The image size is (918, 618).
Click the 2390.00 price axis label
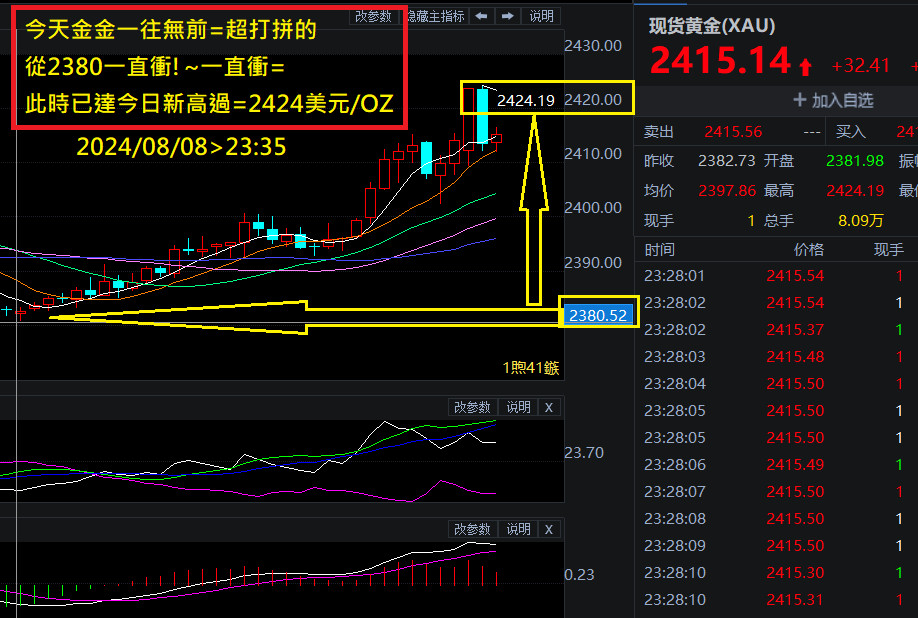point(592,262)
